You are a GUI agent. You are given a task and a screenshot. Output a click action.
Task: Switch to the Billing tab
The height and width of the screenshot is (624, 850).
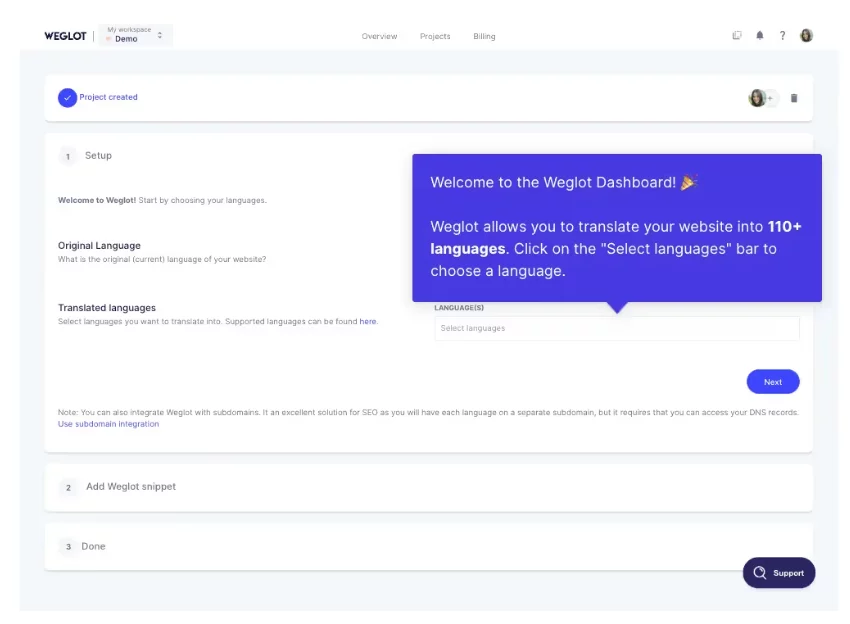(x=484, y=36)
